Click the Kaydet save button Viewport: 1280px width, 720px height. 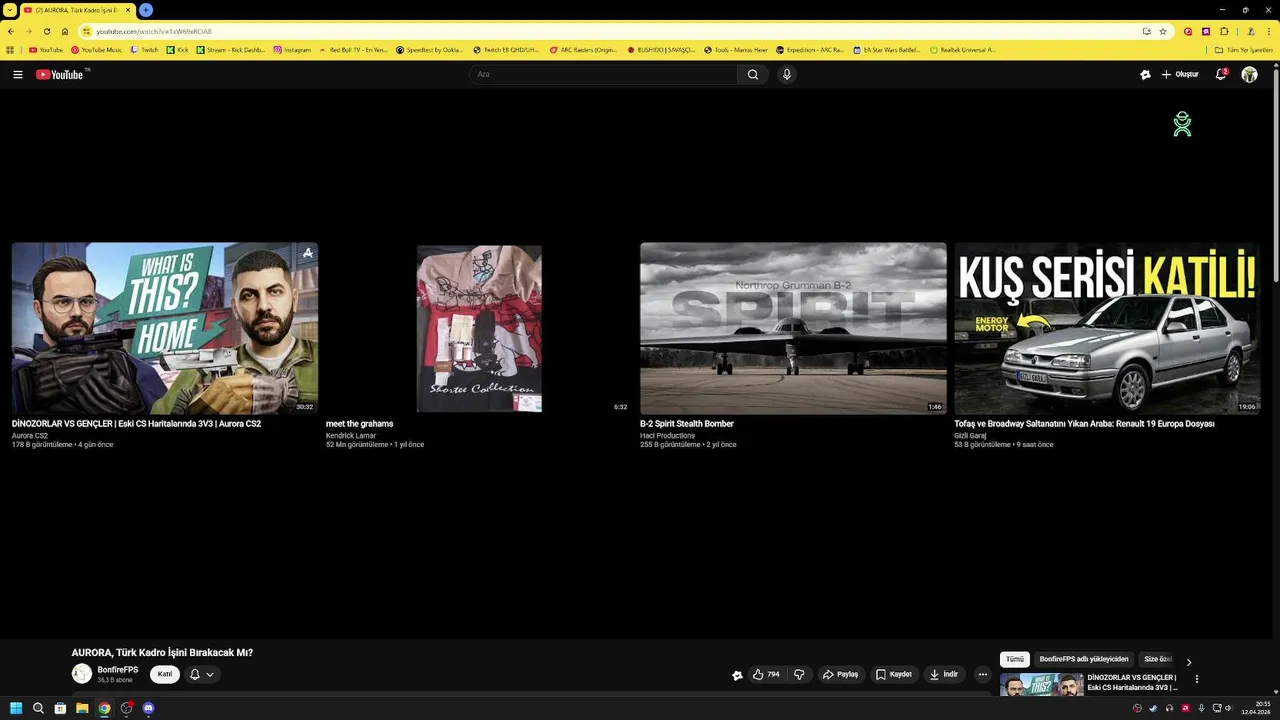[893, 674]
